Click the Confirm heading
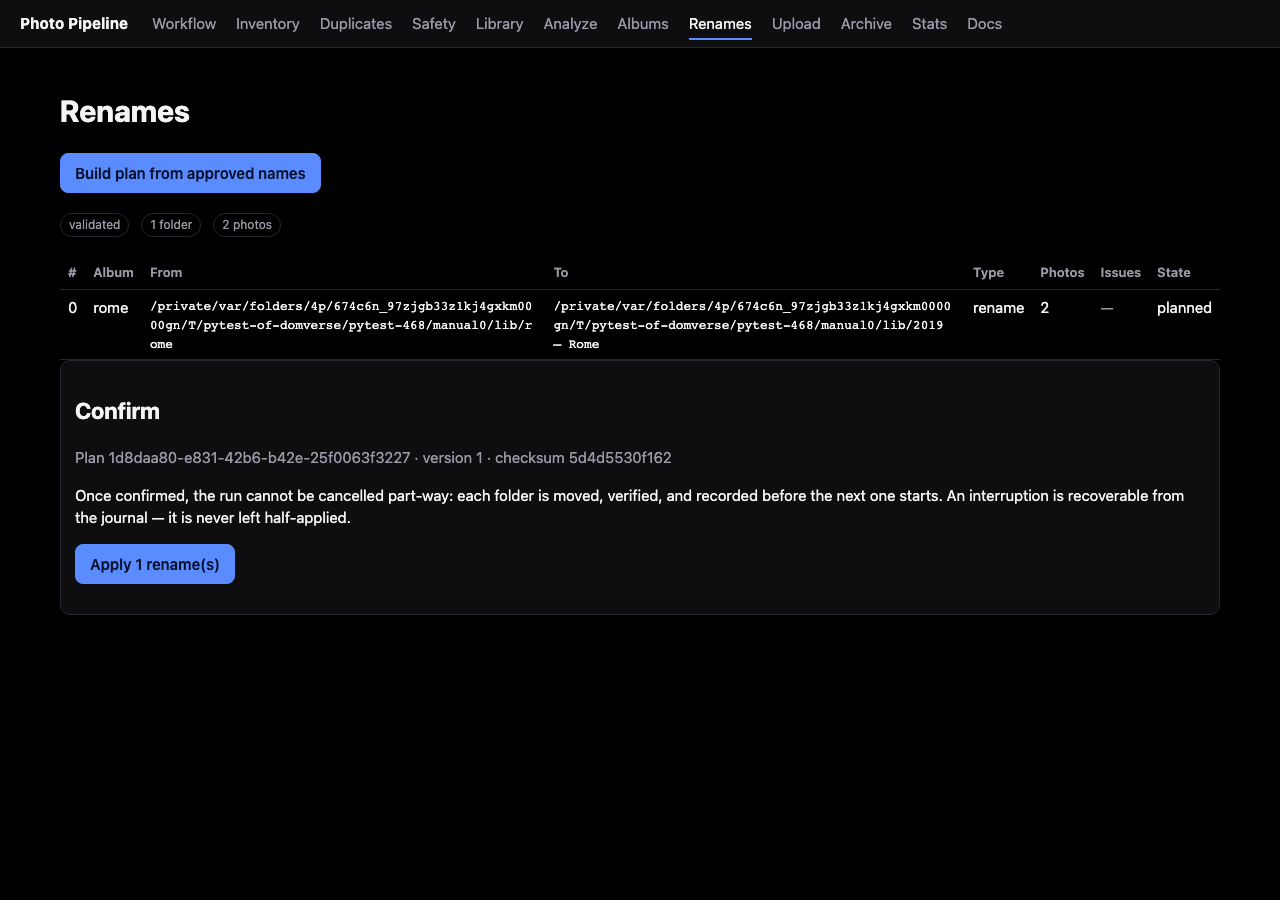 [117, 411]
